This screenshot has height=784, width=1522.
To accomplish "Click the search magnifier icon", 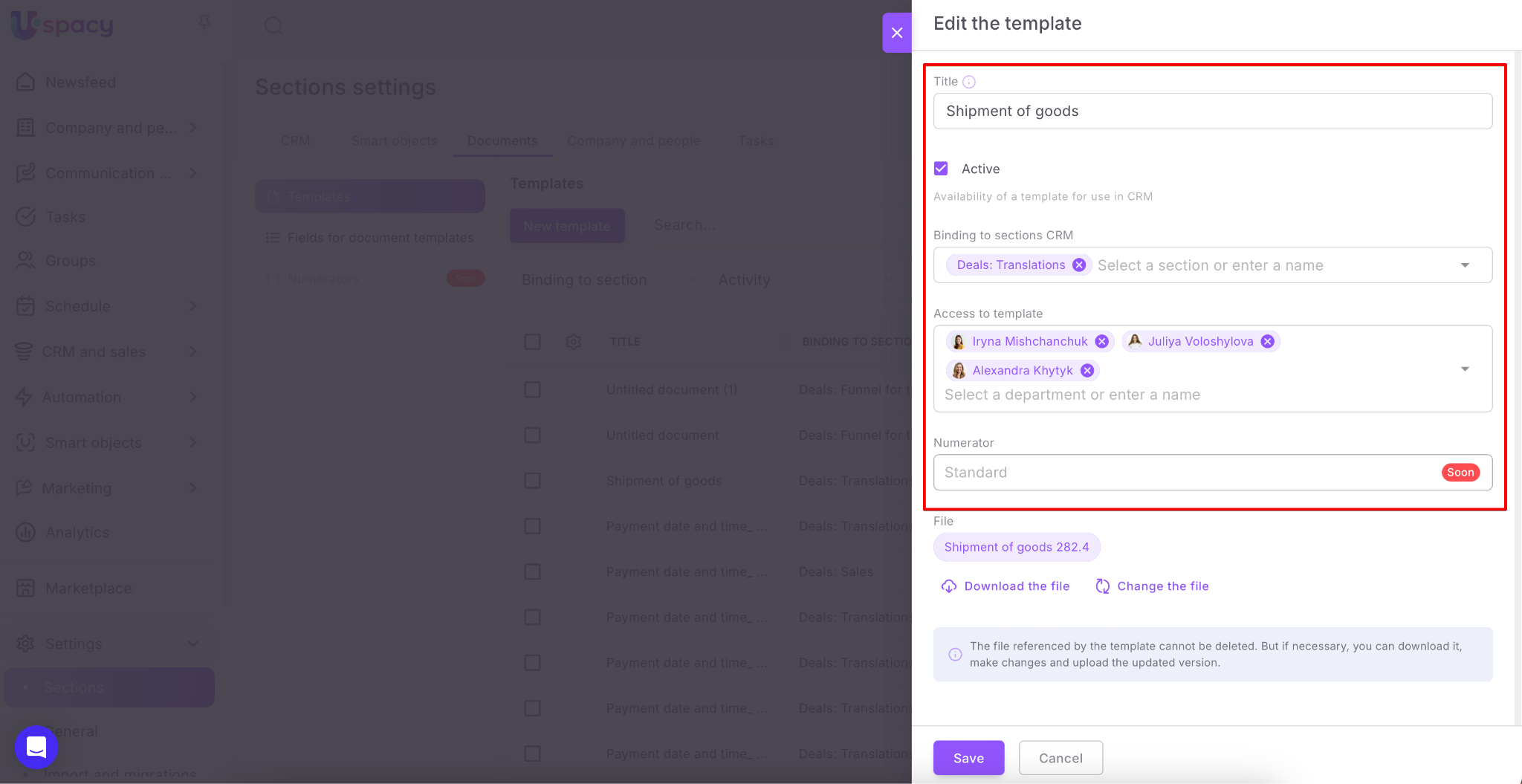I will (273, 26).
